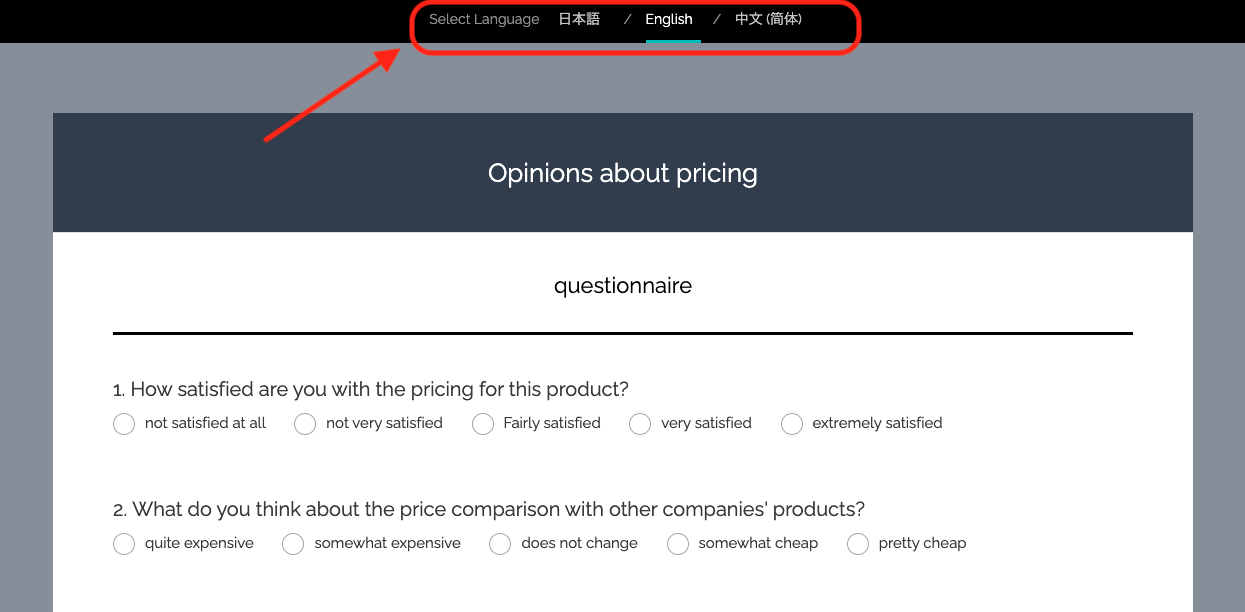This screenshot has height=612, width=1245.
Task: Select "very satisfied" for pricing question
Action: tap(640, 424)
